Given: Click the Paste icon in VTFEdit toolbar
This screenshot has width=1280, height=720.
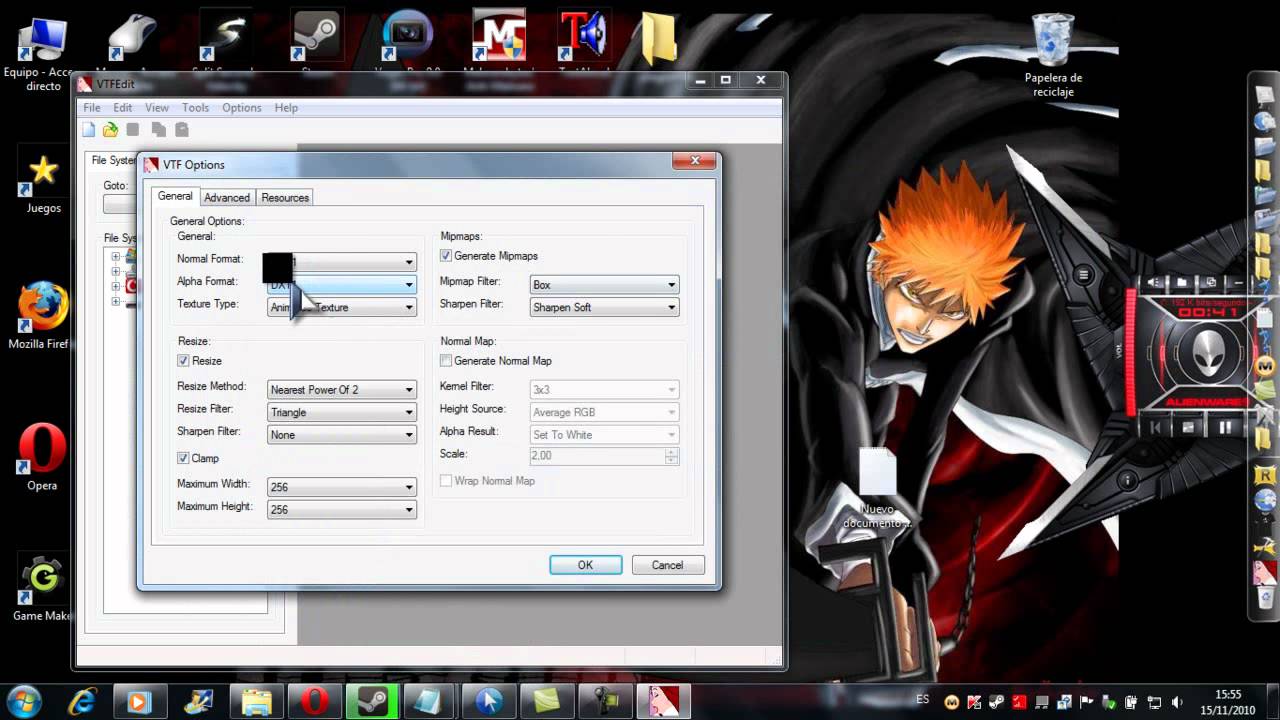Looking at the screenshot, I should [181, 129].
